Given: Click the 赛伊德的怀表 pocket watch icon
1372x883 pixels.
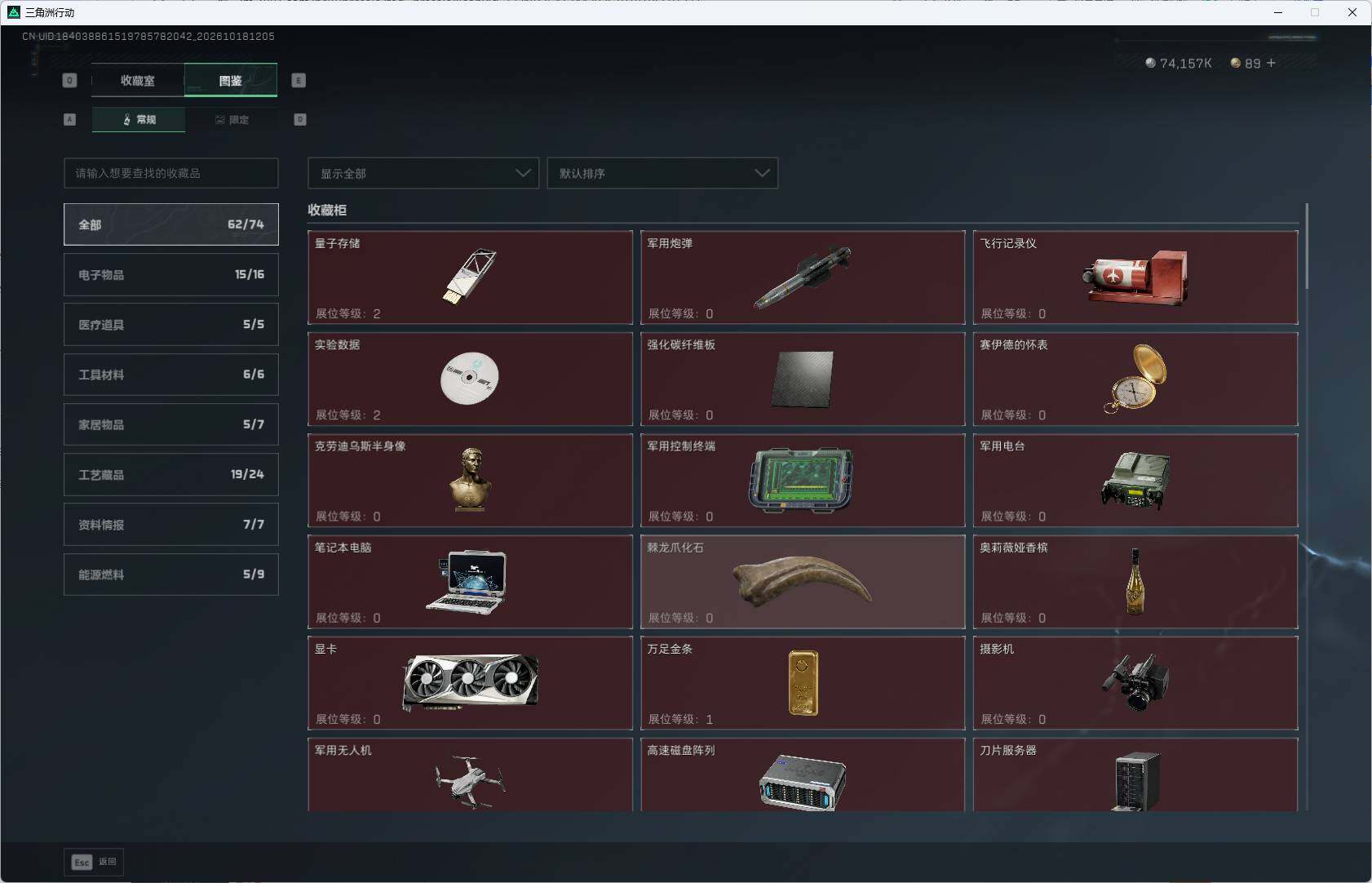Looking at the screenshot, I should point(1135,379).
